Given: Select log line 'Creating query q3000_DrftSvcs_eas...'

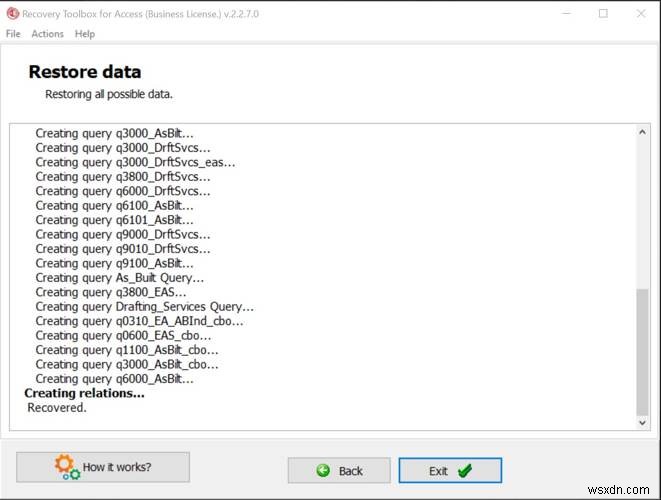Looking at the screenshot, I should pyautogui.click(x=135, y=162).
